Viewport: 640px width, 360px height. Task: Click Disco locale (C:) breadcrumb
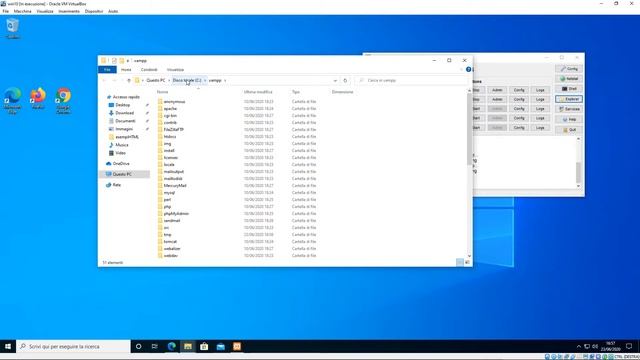tap(187, 80)
